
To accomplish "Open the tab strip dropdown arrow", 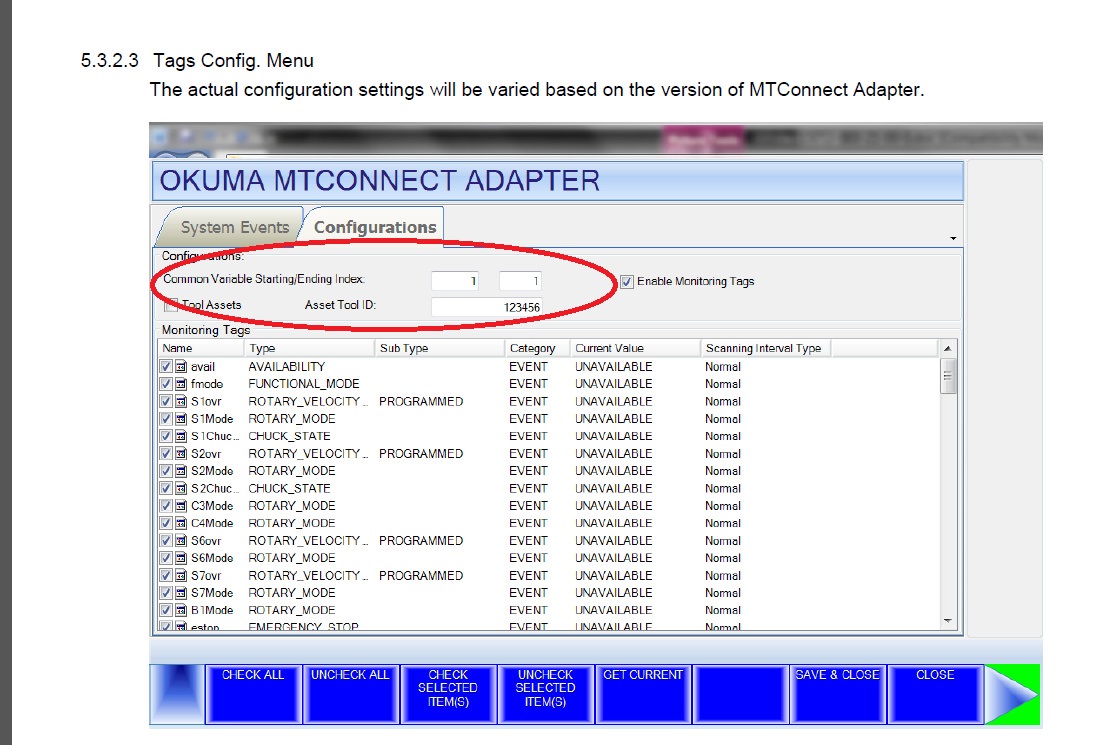I will coord(953,239).
